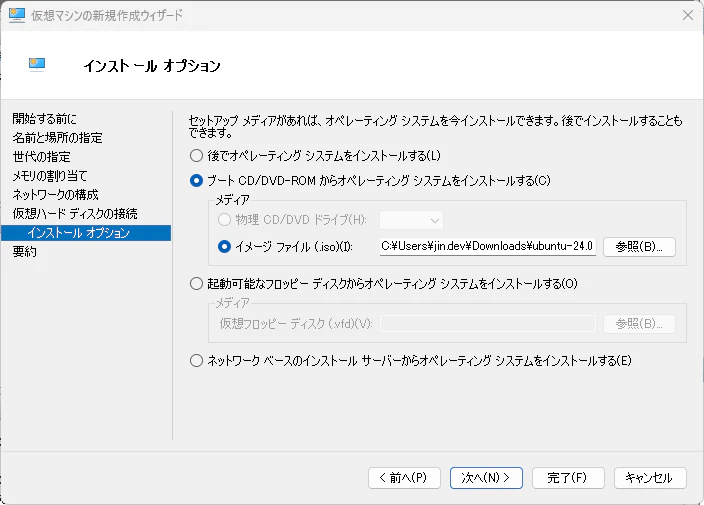704x505 pixels.
Task: Go to 開始する前に step
Action: (x=44, y=119)
